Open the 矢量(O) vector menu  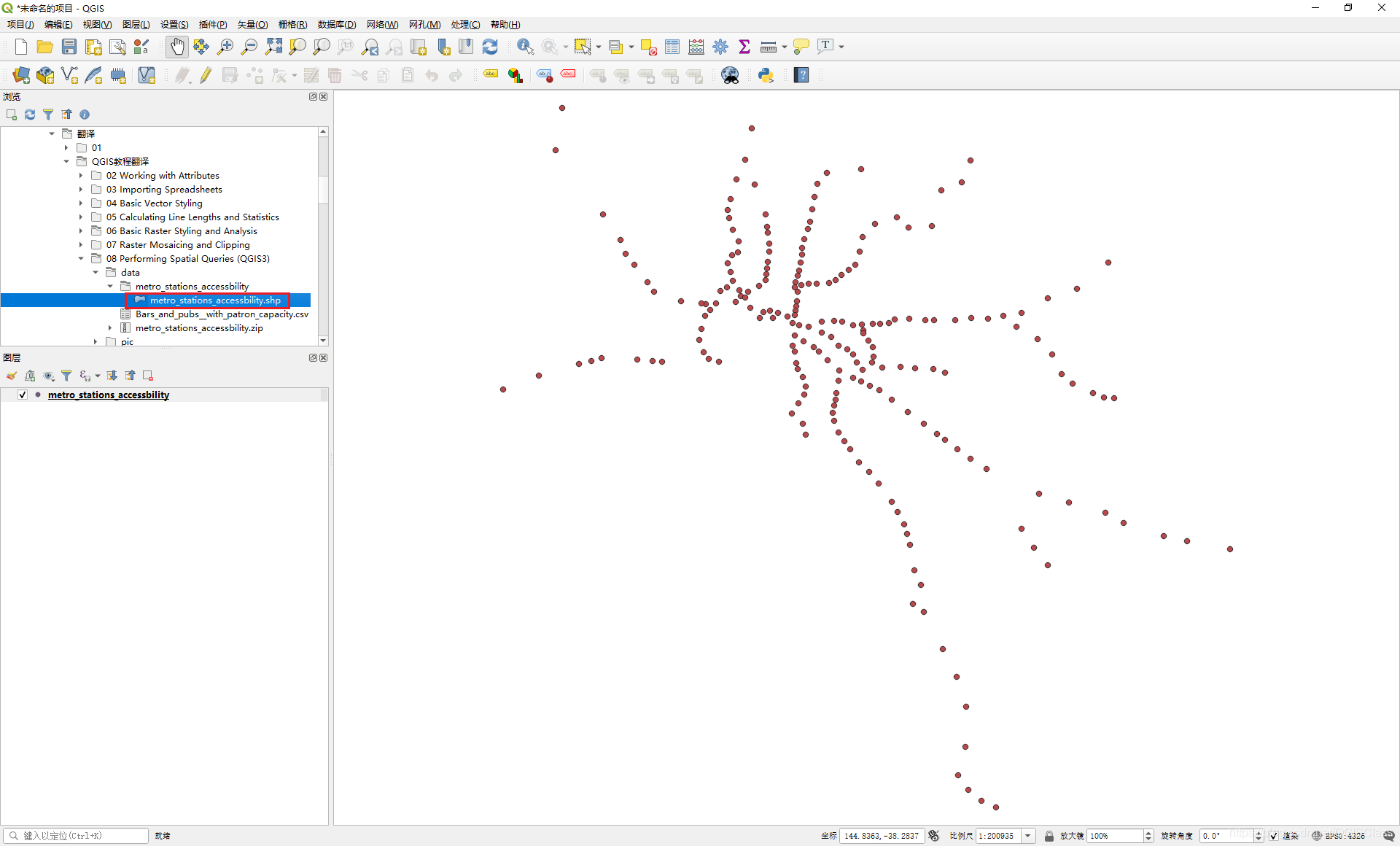[252, 25]
